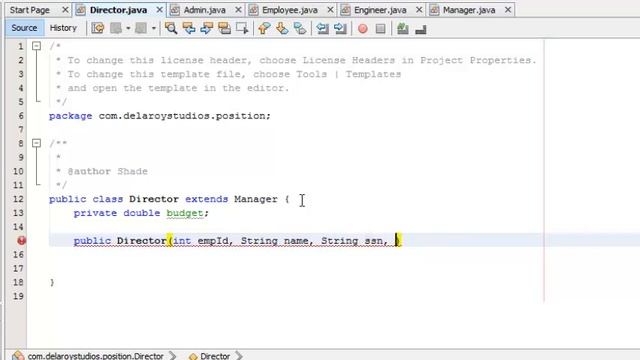640x360 pixels.
Task: Click the Find Selection magnifier icon
Action: 171,28
